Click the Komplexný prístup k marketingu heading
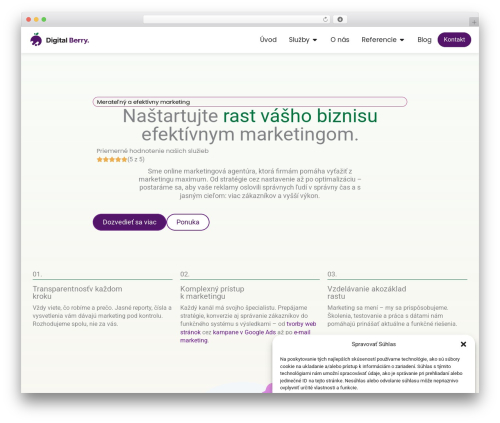Image resolution: width=500 pixels, height=423 pixels. coord(212,292)
